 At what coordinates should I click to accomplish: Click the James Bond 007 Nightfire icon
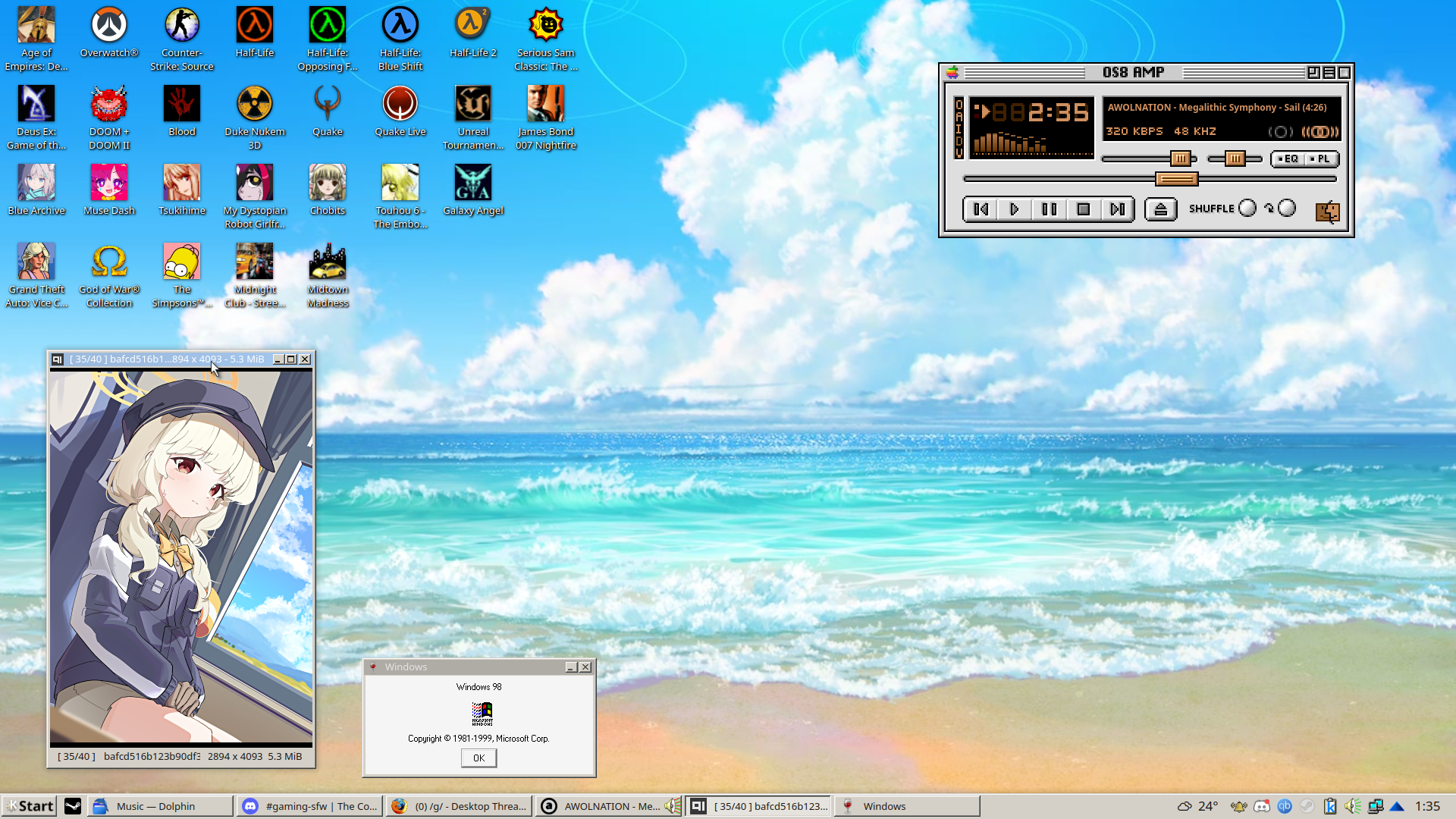(x=546, y=118)
